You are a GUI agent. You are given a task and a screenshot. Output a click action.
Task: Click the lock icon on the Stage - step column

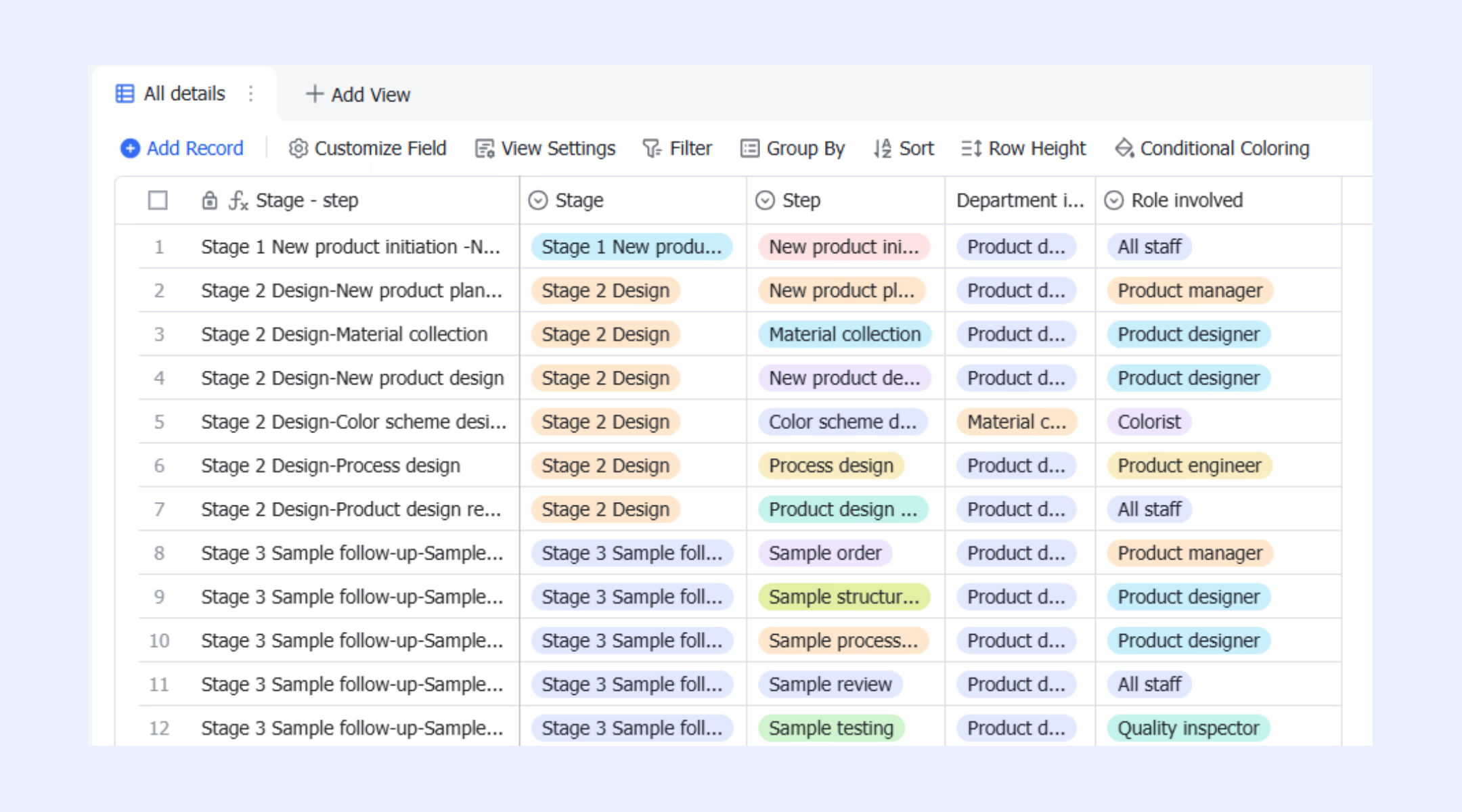210,200
